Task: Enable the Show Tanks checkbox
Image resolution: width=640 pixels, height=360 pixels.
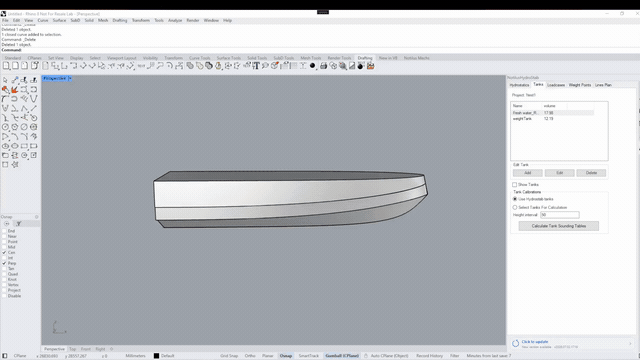Action: pyautogui.click(x=515, y=184)
